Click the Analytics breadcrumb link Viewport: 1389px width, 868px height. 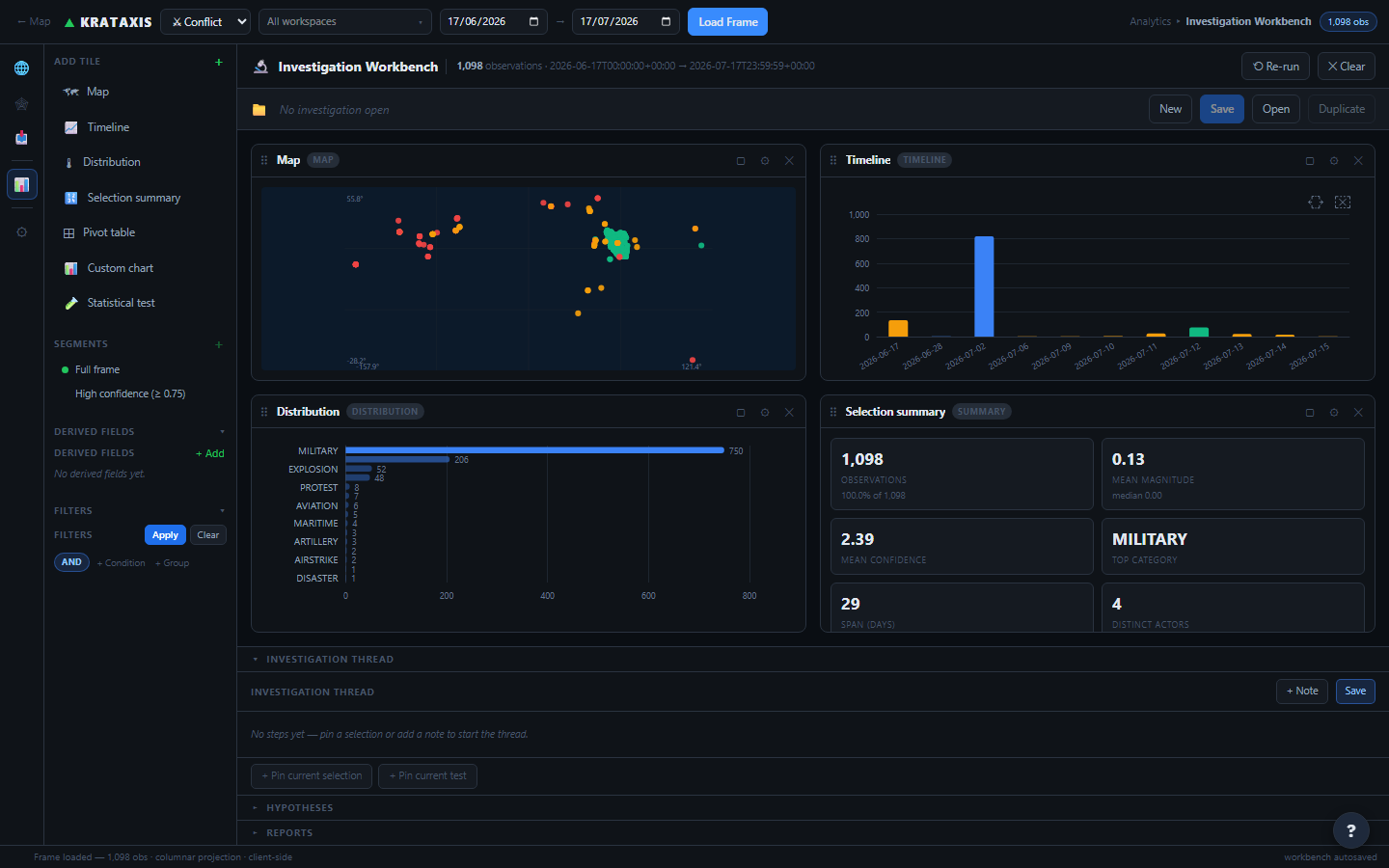coord(1150,21)
